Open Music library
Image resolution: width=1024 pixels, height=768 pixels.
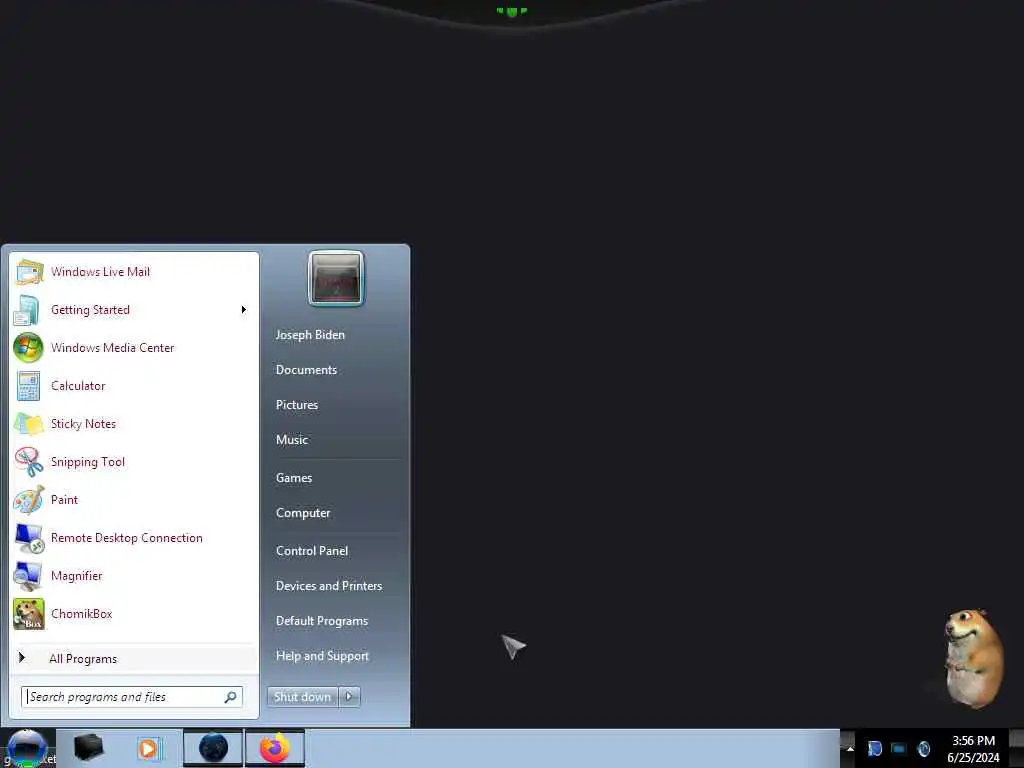(x=291, y=440)
